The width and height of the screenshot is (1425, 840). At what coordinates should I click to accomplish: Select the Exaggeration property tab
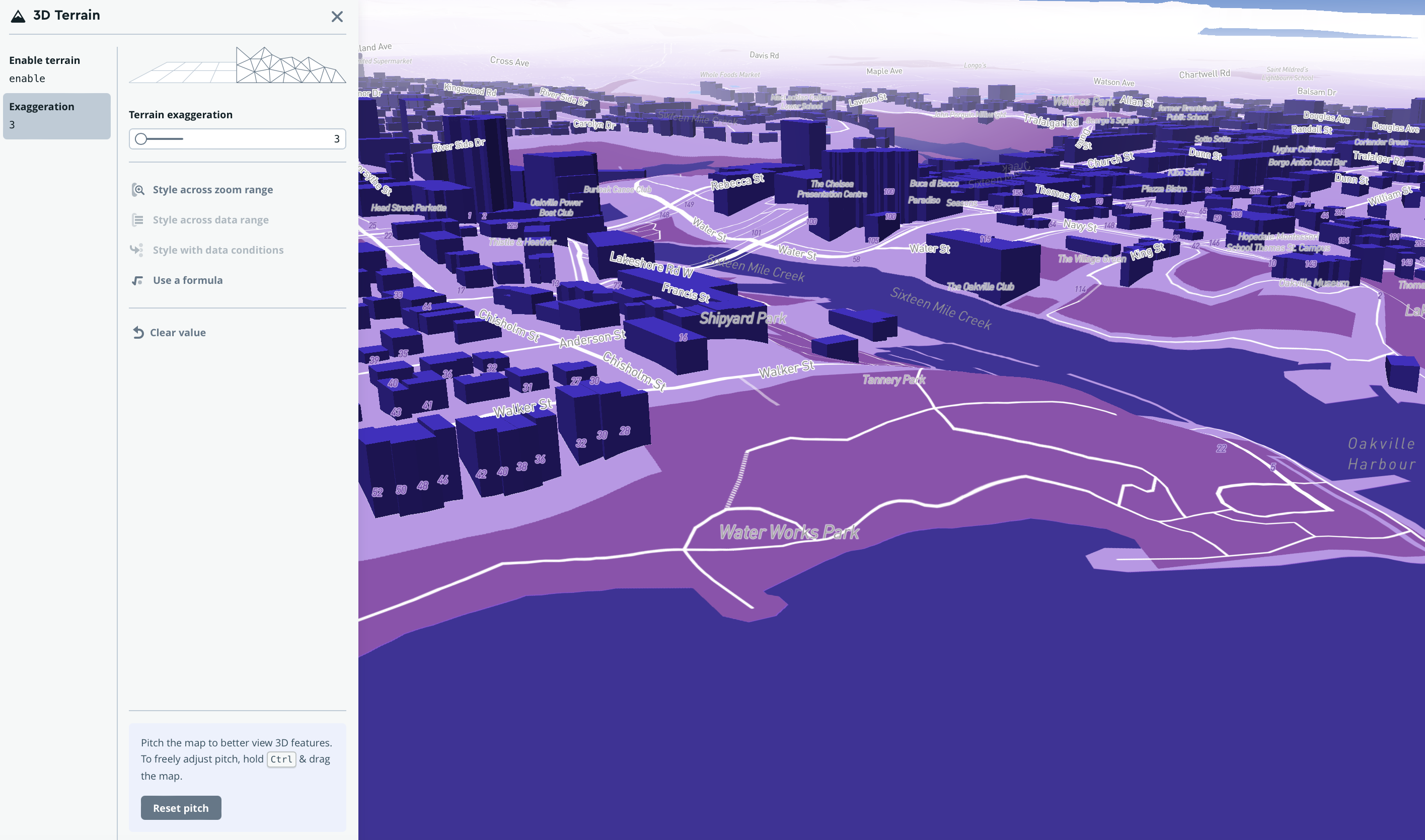pos(56,115)
